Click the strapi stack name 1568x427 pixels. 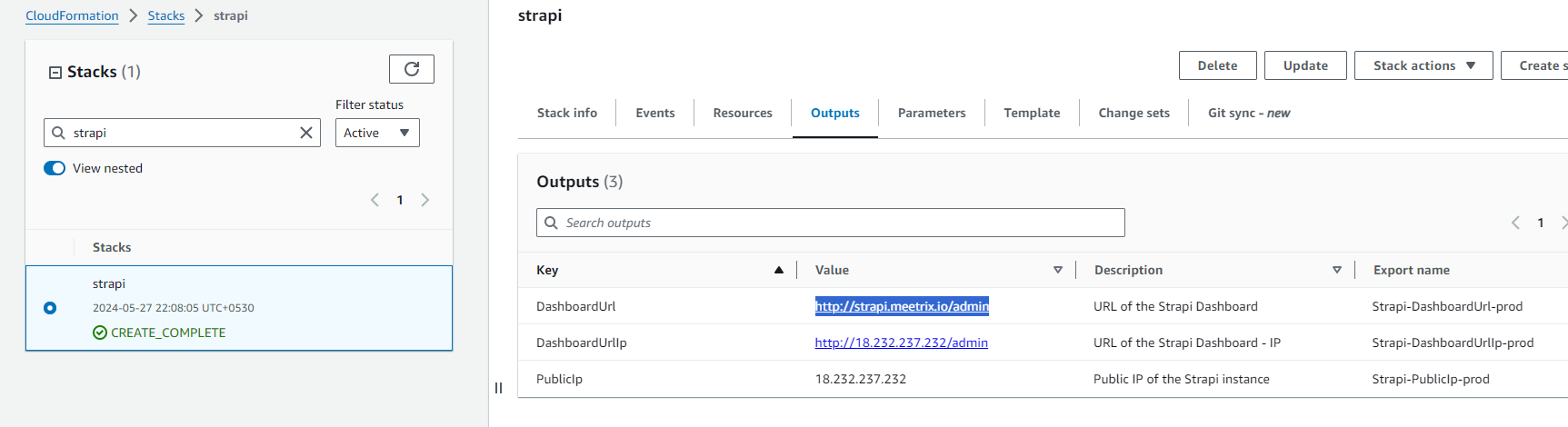pos(109,283)
